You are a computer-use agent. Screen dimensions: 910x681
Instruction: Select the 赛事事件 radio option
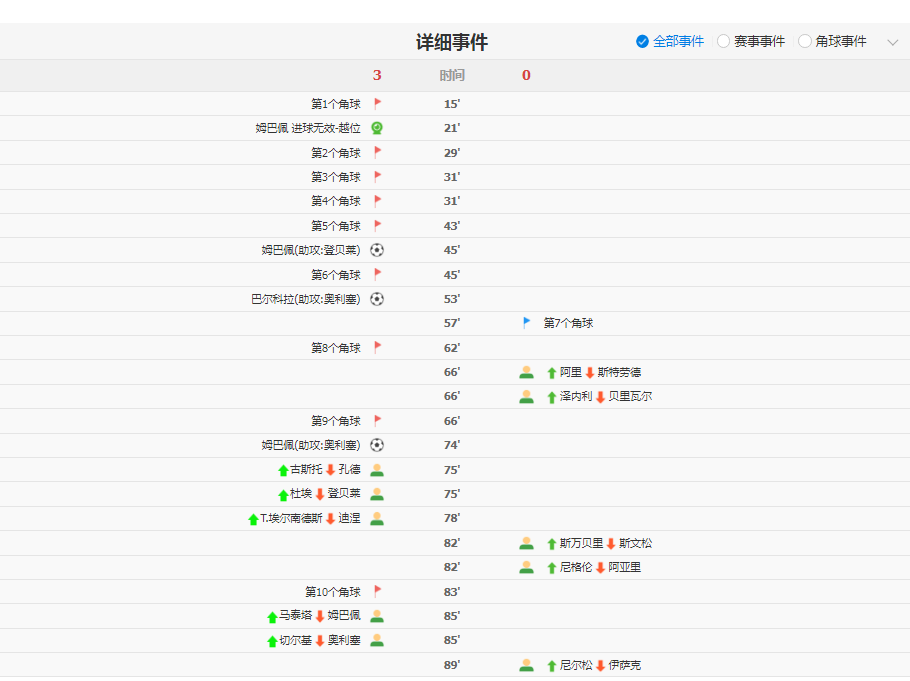(751, 41)
